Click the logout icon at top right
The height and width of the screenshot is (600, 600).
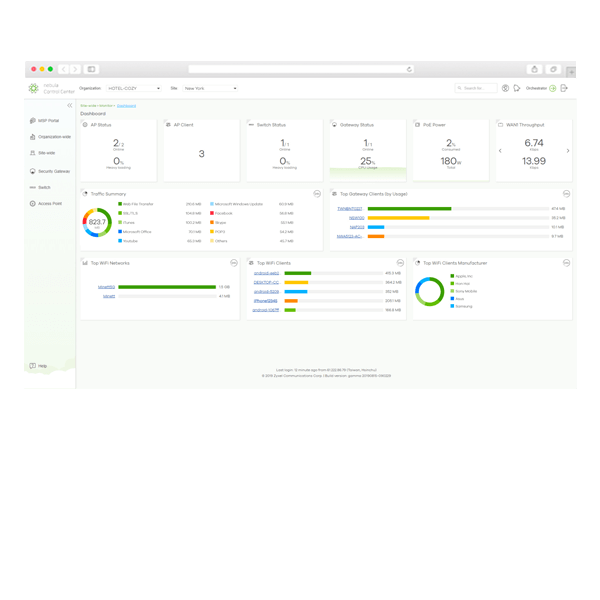(565, 88)
